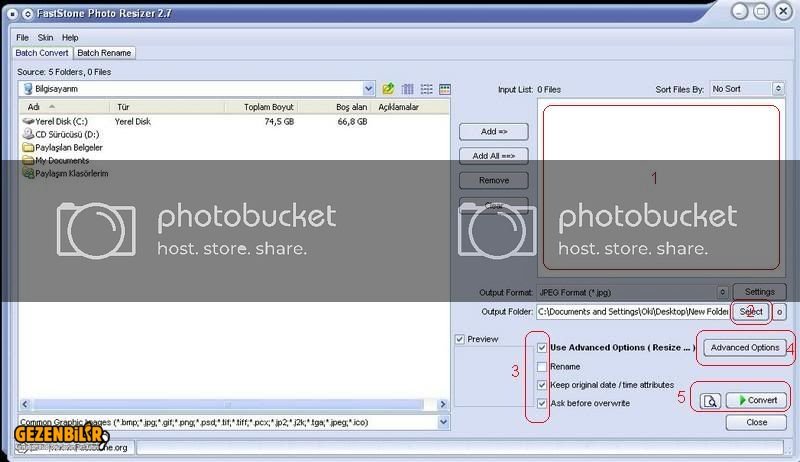Select CD Sürücüsü (D:) drive icon

27,134
